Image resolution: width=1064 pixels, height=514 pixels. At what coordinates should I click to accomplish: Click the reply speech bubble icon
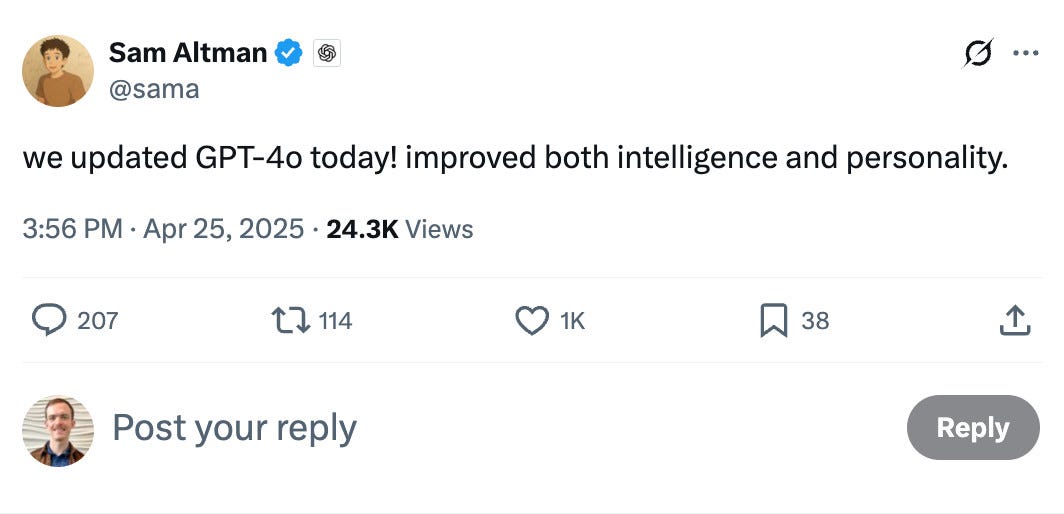[x=49, y=320]
